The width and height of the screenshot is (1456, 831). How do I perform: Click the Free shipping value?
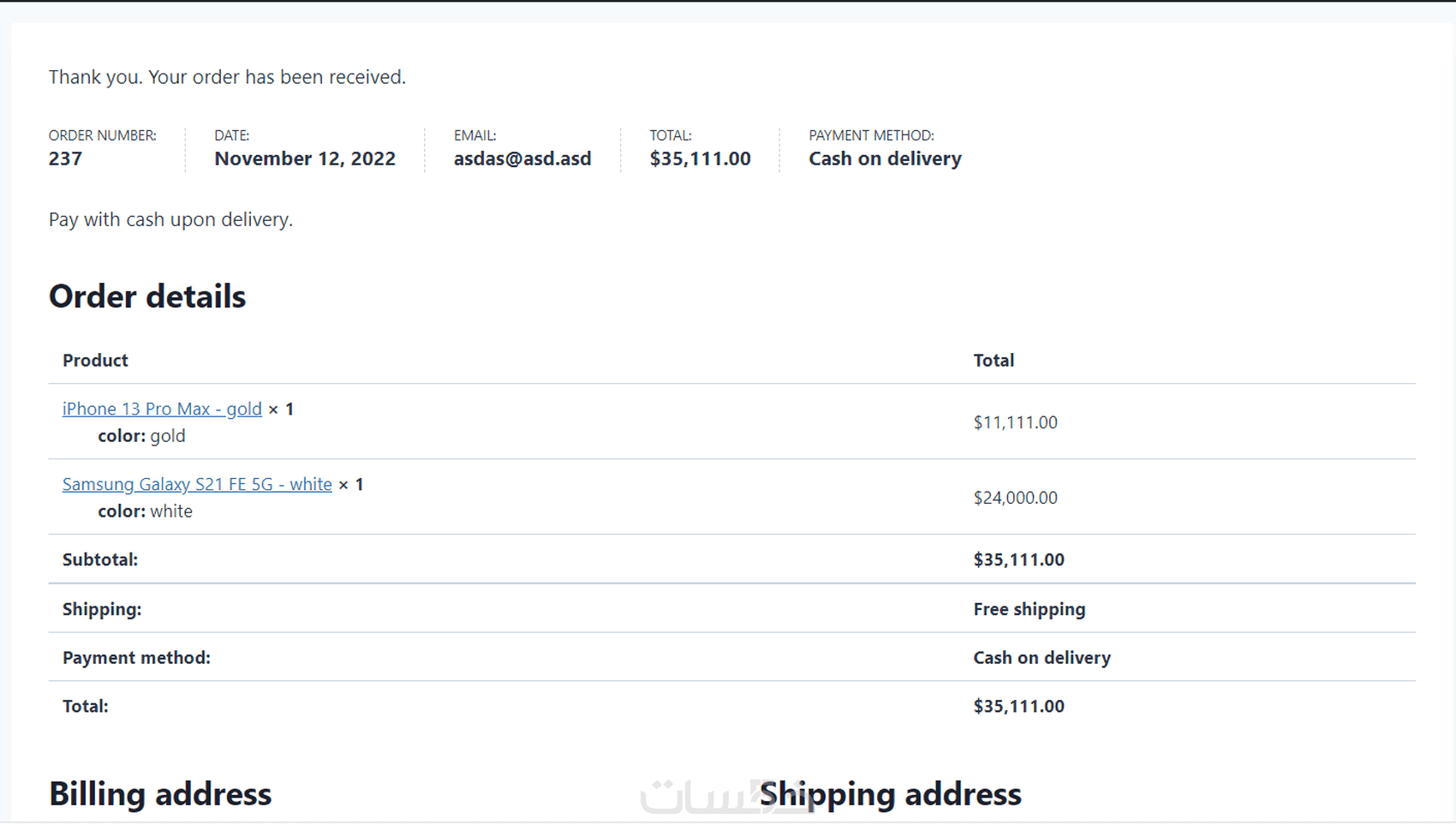point(1029,609)
